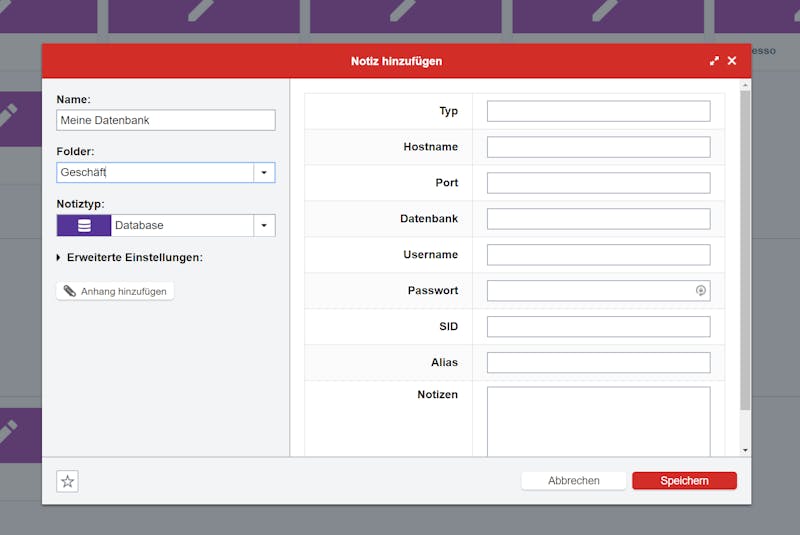800x535 pixels.
Task: Click the Anhang hinzufügen button
Action: pos(115,291)
